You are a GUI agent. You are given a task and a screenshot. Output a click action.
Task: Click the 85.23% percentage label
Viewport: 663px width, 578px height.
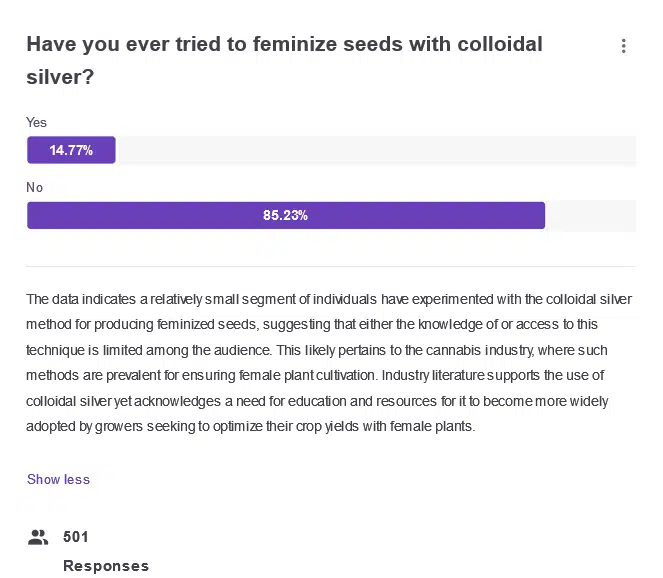click(285, 215)
